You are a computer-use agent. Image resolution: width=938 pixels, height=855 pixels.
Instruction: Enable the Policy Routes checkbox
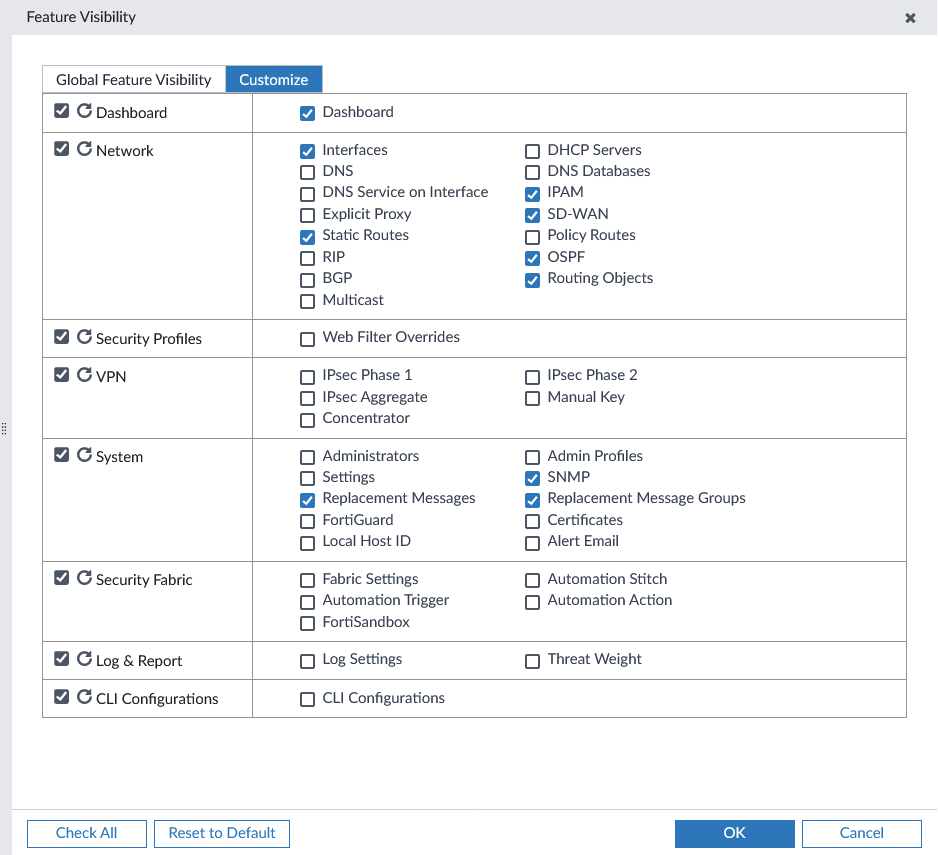point(532,237)
